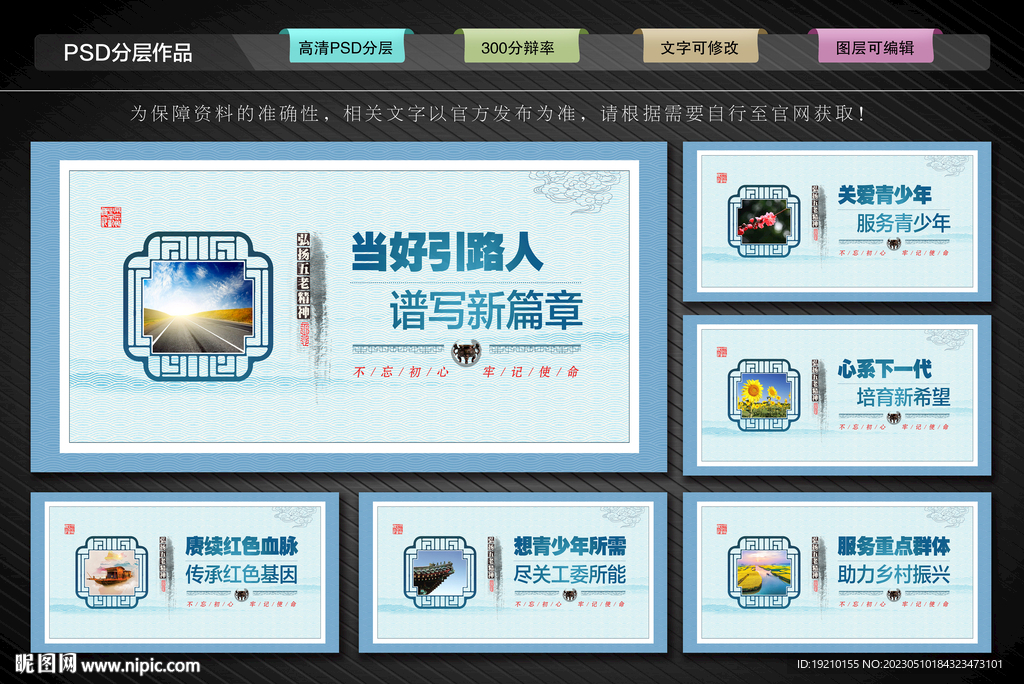Click the 传承红色基因 subtitle text
This screenshot has height=684, width=1024.
tap(242, 574)
